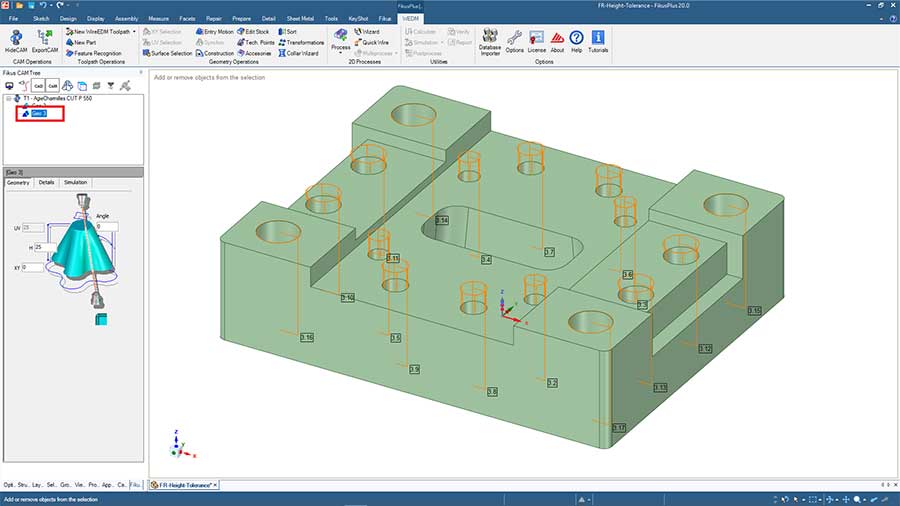Open the About icon in the ribbon

click(557, 38)
